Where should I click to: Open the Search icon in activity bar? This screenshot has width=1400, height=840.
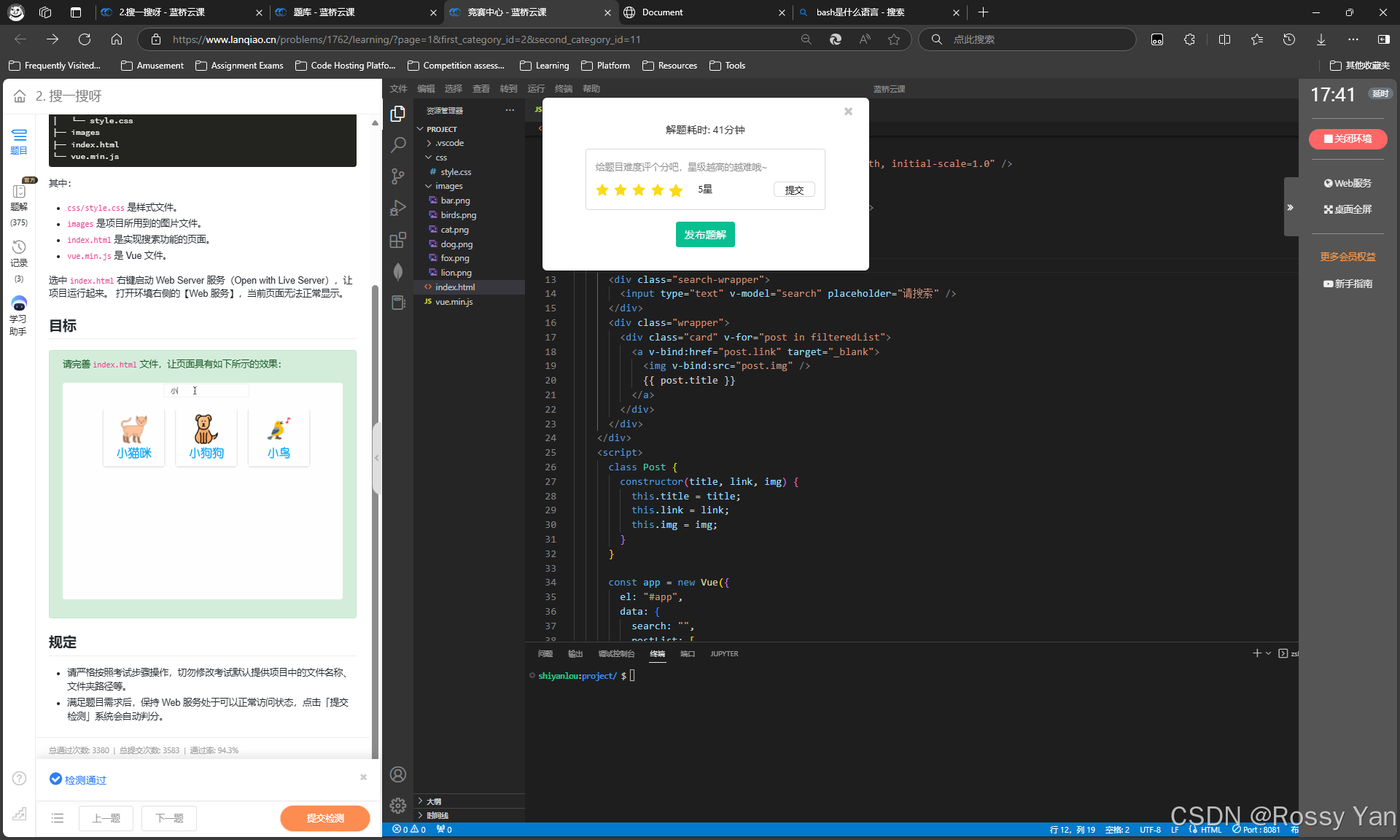click(x=398, y=145)
